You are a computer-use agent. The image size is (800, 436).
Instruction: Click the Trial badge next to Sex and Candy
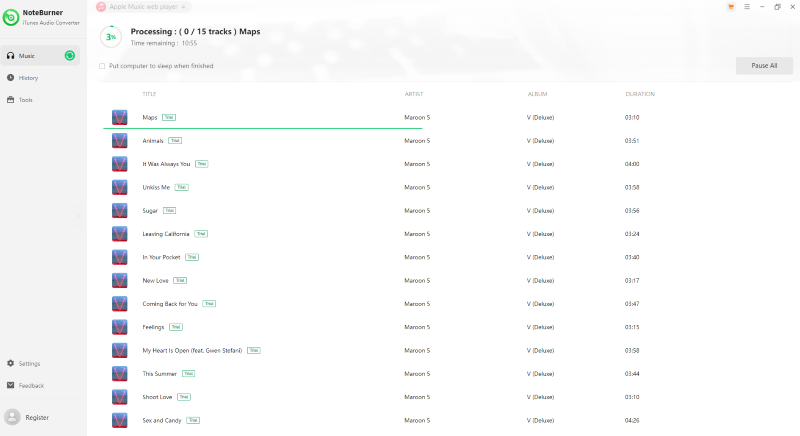click(193, 420)
